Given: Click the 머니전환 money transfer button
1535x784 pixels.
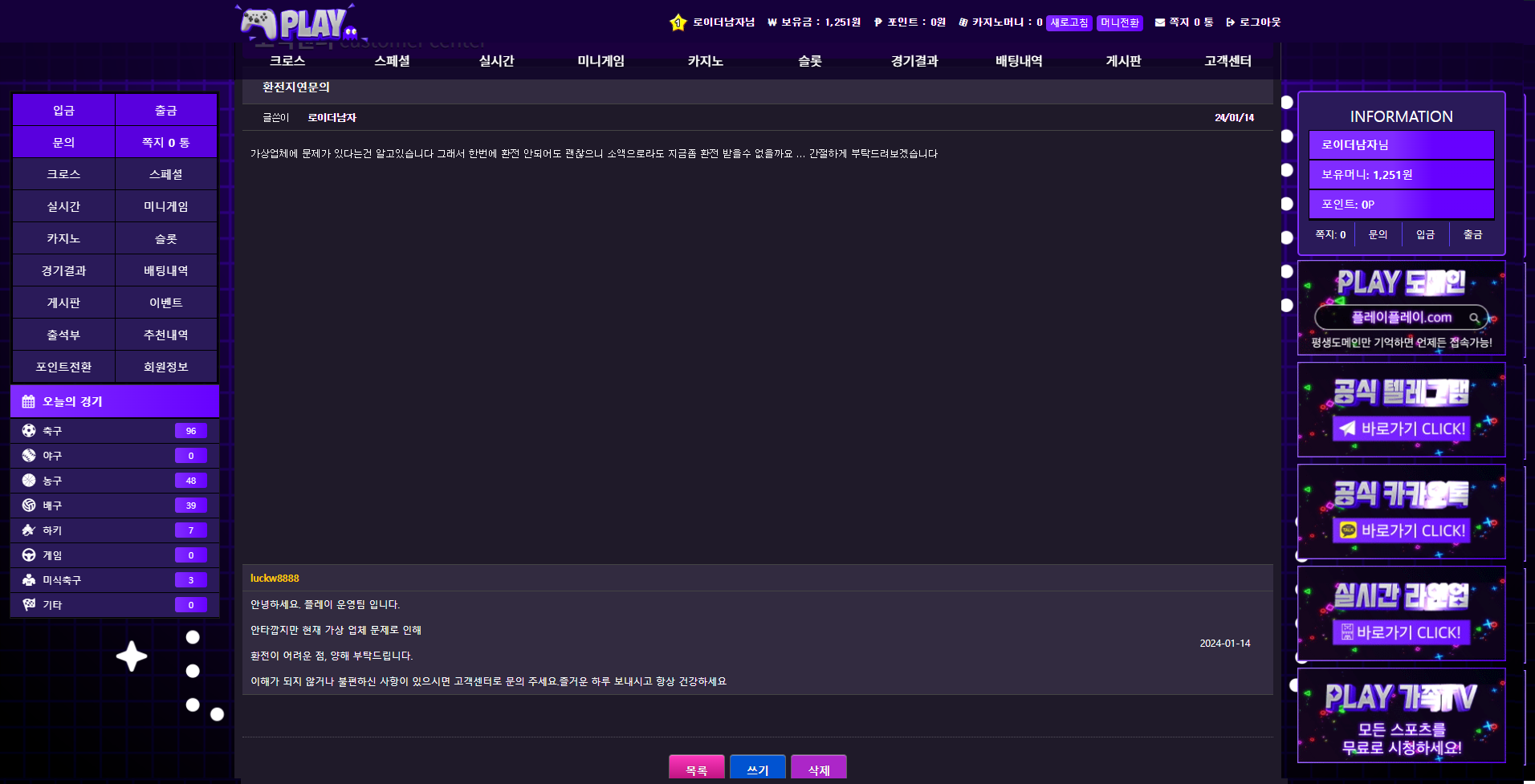Looking at the screenshot, I should tap(1121, 22).
